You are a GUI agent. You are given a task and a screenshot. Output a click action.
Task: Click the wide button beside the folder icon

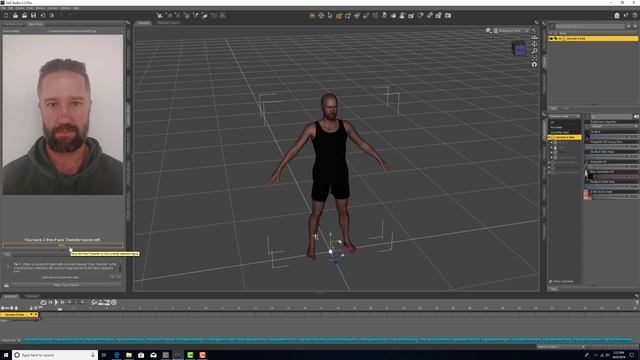click(x=66, y=285)
